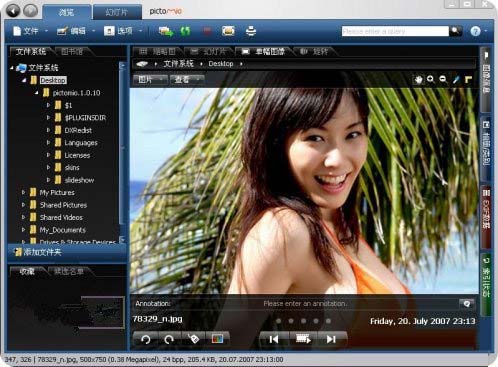Rotate image counter-clockwise
Viewport: 498px width, 367px height.
(146, 339)
